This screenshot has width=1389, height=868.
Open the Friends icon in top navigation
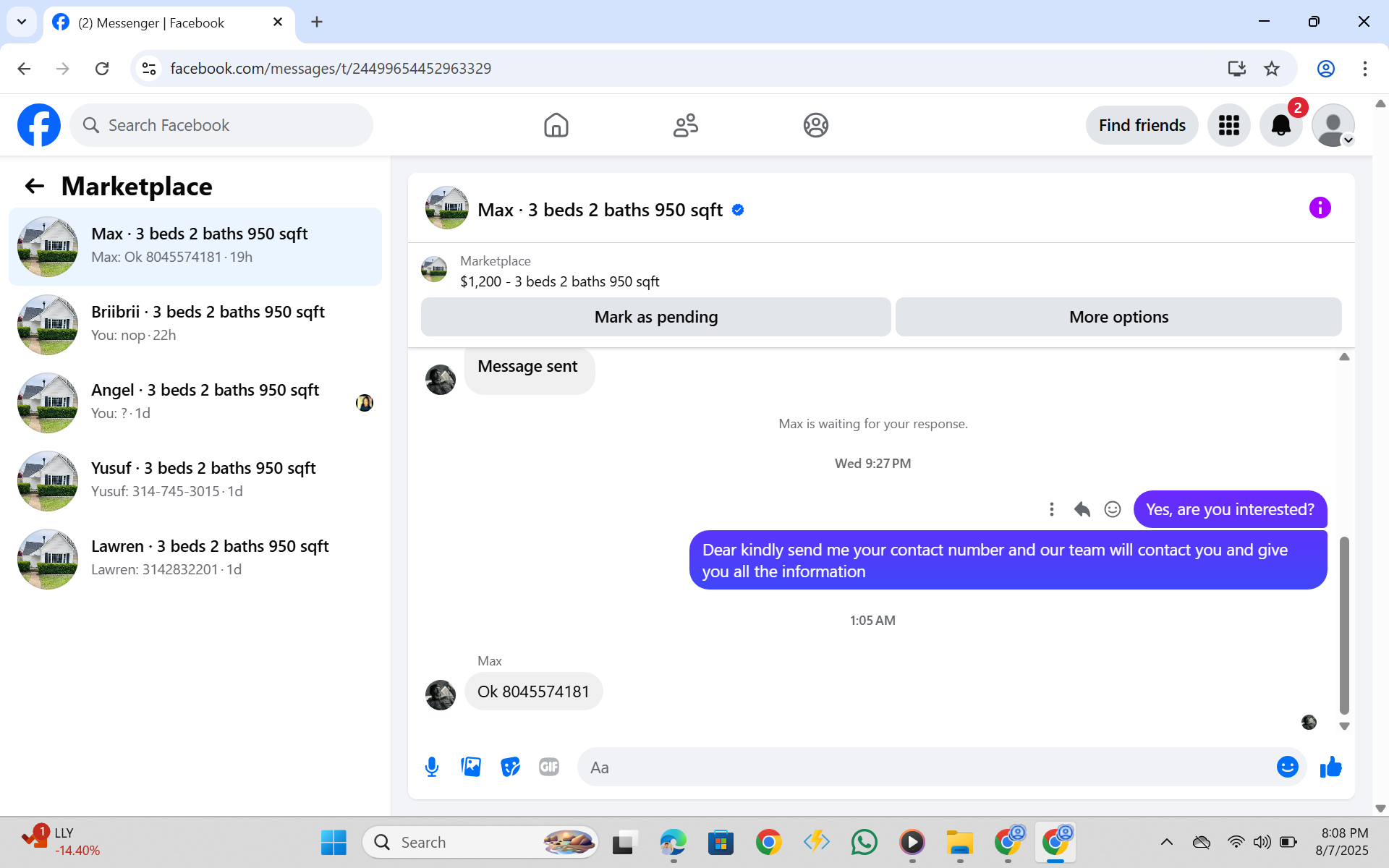click(686, 125)
